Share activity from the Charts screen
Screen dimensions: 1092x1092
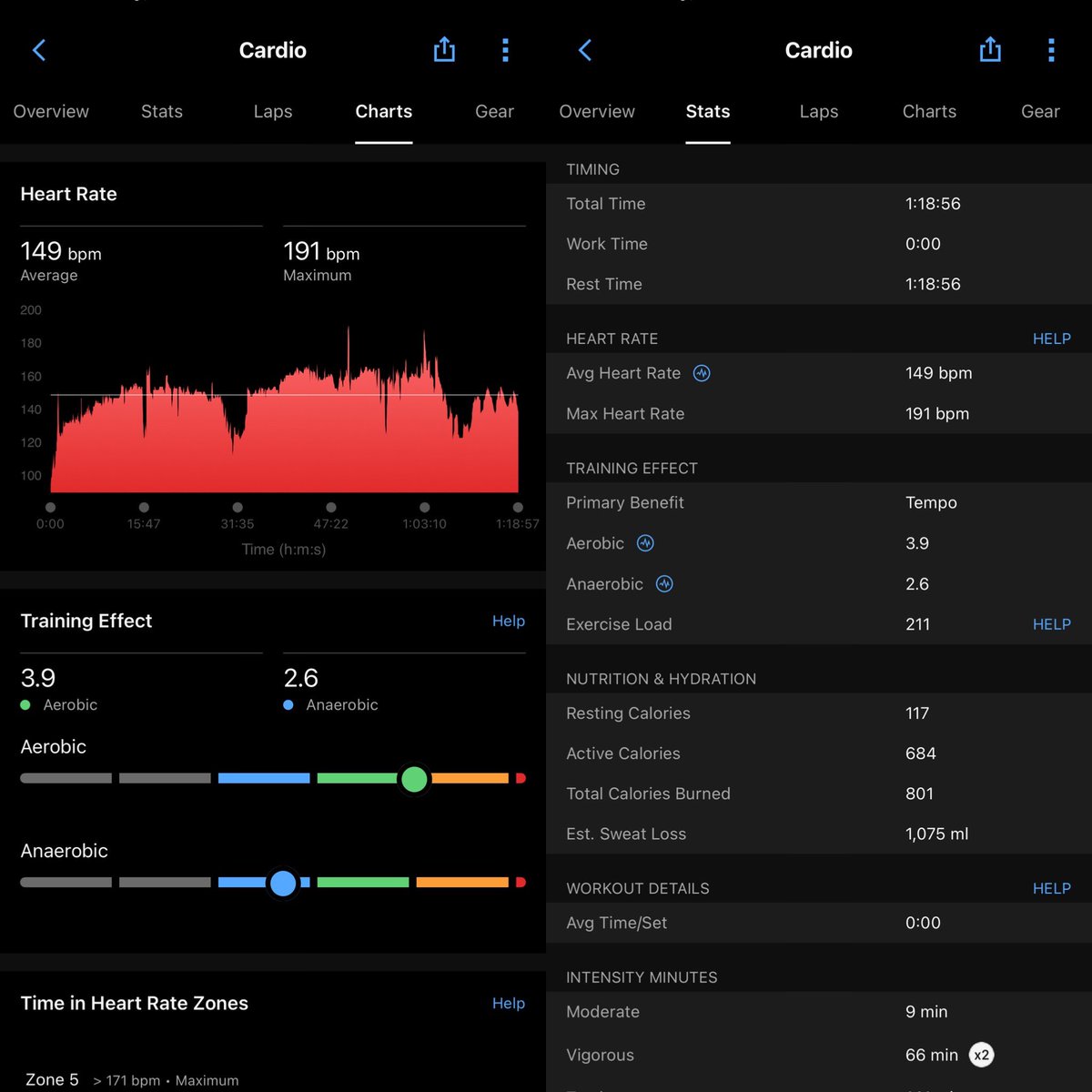point(444,49)
